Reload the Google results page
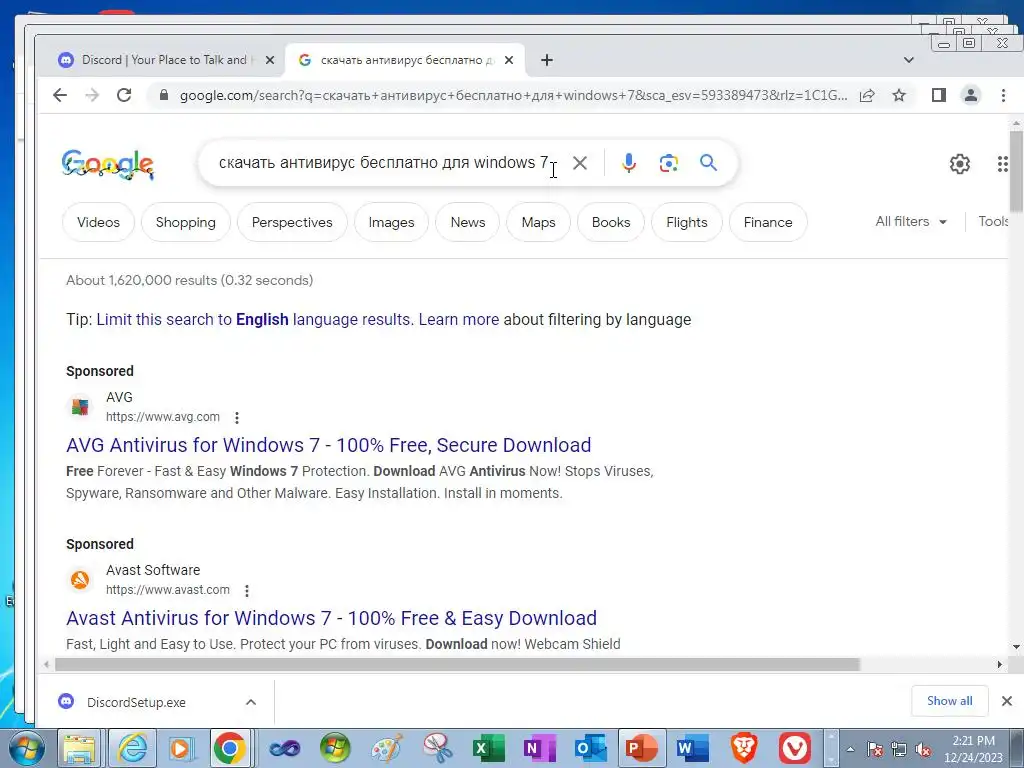 124,95
